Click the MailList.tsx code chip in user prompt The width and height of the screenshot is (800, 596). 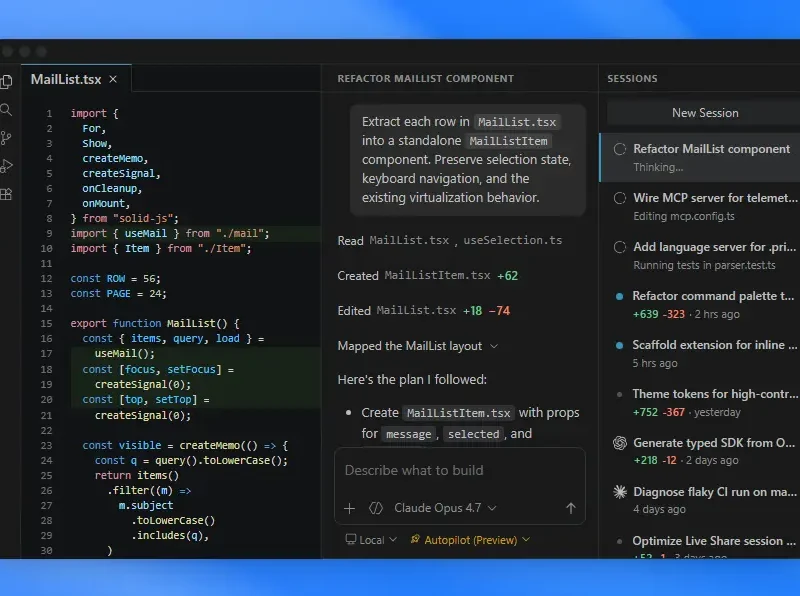(516, 122)
